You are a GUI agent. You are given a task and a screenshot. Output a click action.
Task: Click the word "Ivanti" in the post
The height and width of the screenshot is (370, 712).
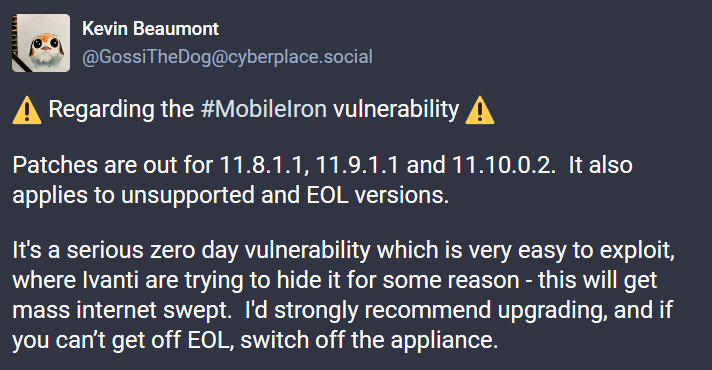111,280
